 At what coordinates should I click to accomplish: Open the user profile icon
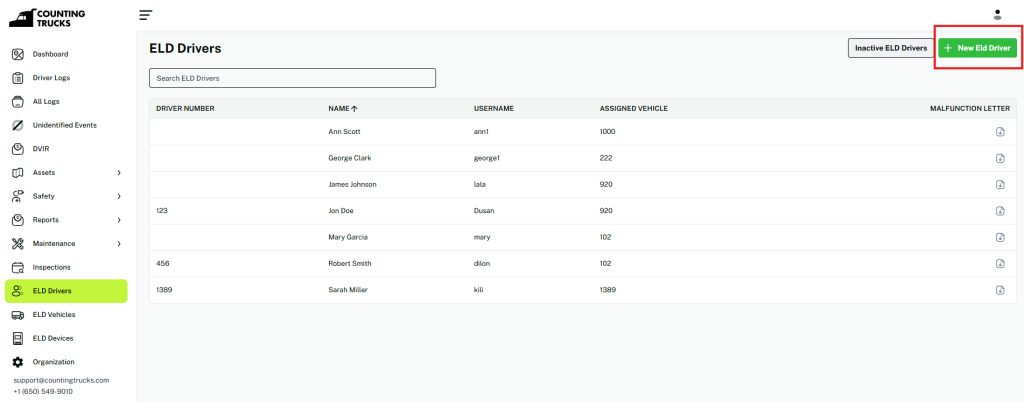[997, 14]
